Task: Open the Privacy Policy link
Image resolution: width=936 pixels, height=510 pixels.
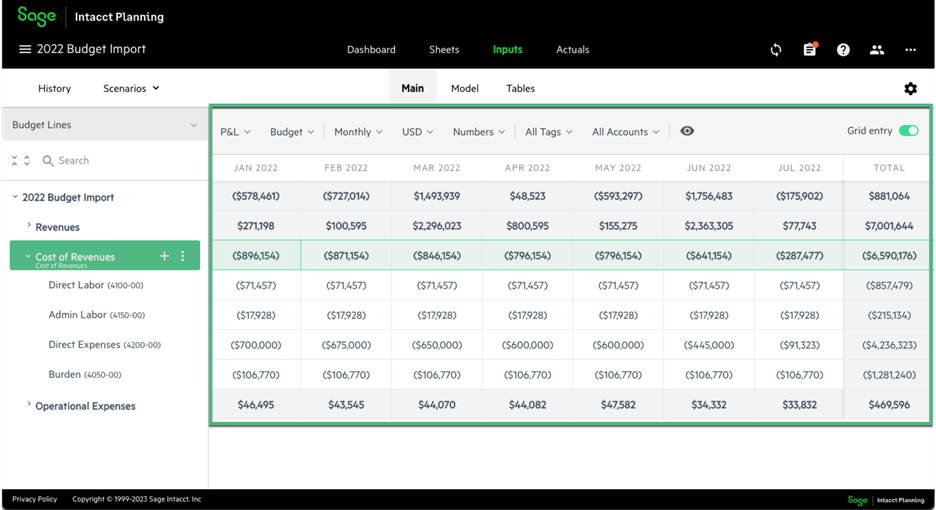Action: [x=35, y=499]
